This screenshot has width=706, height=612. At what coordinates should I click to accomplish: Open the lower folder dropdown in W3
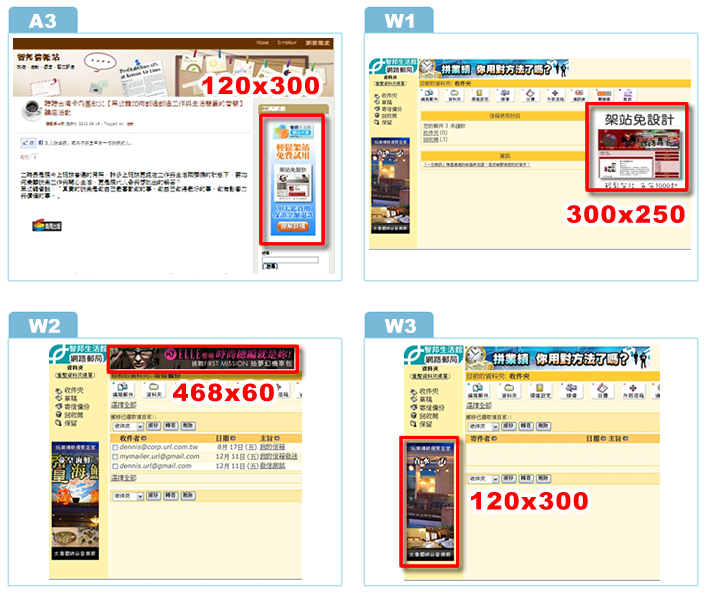(483, 479)
